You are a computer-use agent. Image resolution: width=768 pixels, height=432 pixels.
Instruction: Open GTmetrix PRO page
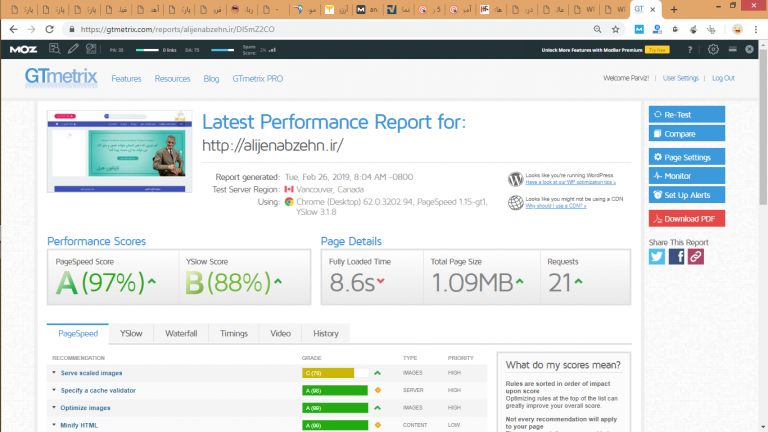pyautogui.click(x=258, y=79)
